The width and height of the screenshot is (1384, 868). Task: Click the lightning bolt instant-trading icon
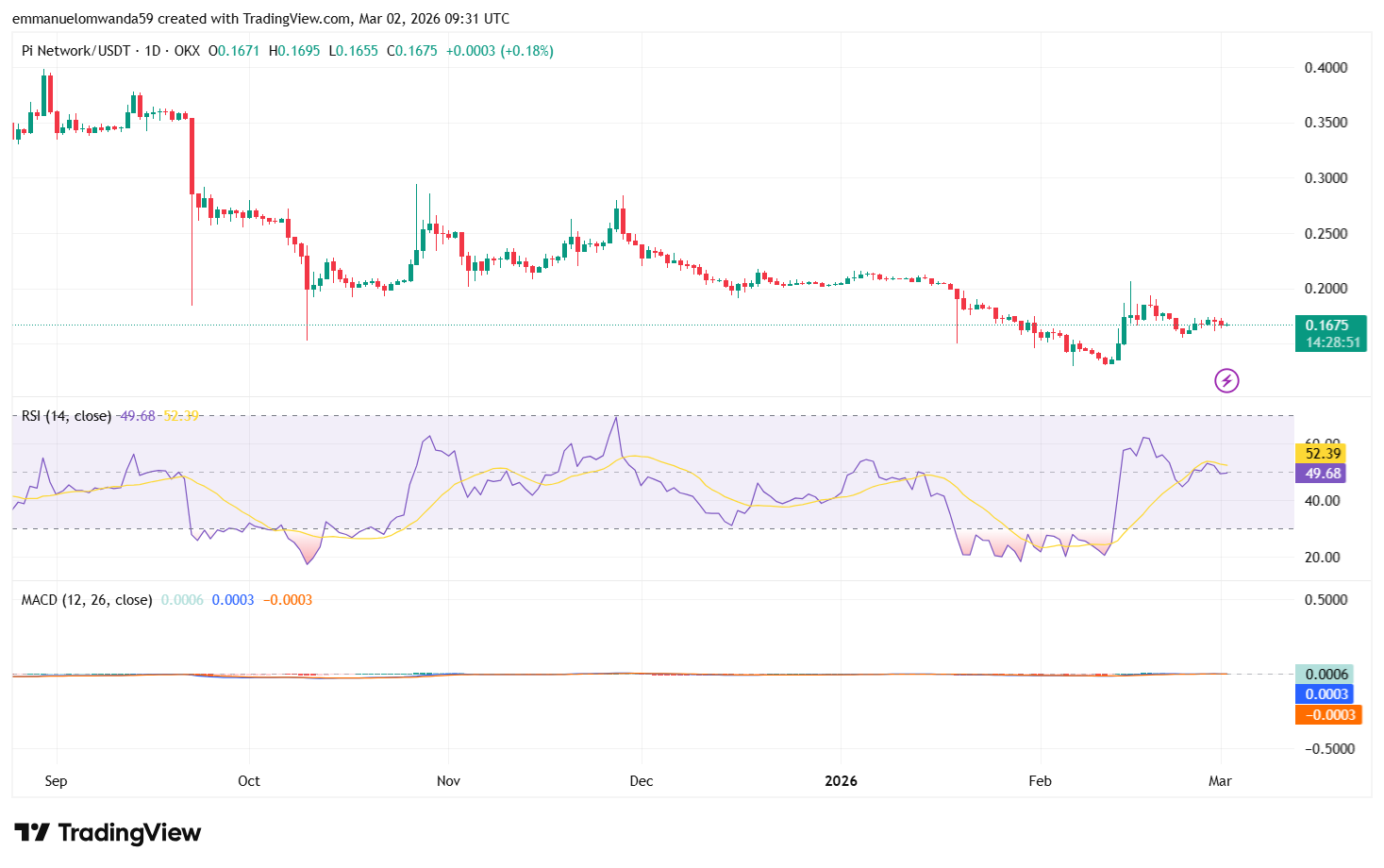click(x=1226, y=380)
